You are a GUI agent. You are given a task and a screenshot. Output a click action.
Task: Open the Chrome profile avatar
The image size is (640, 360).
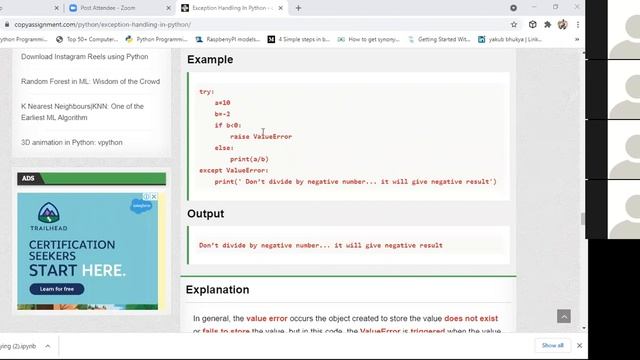pos(562,24)
